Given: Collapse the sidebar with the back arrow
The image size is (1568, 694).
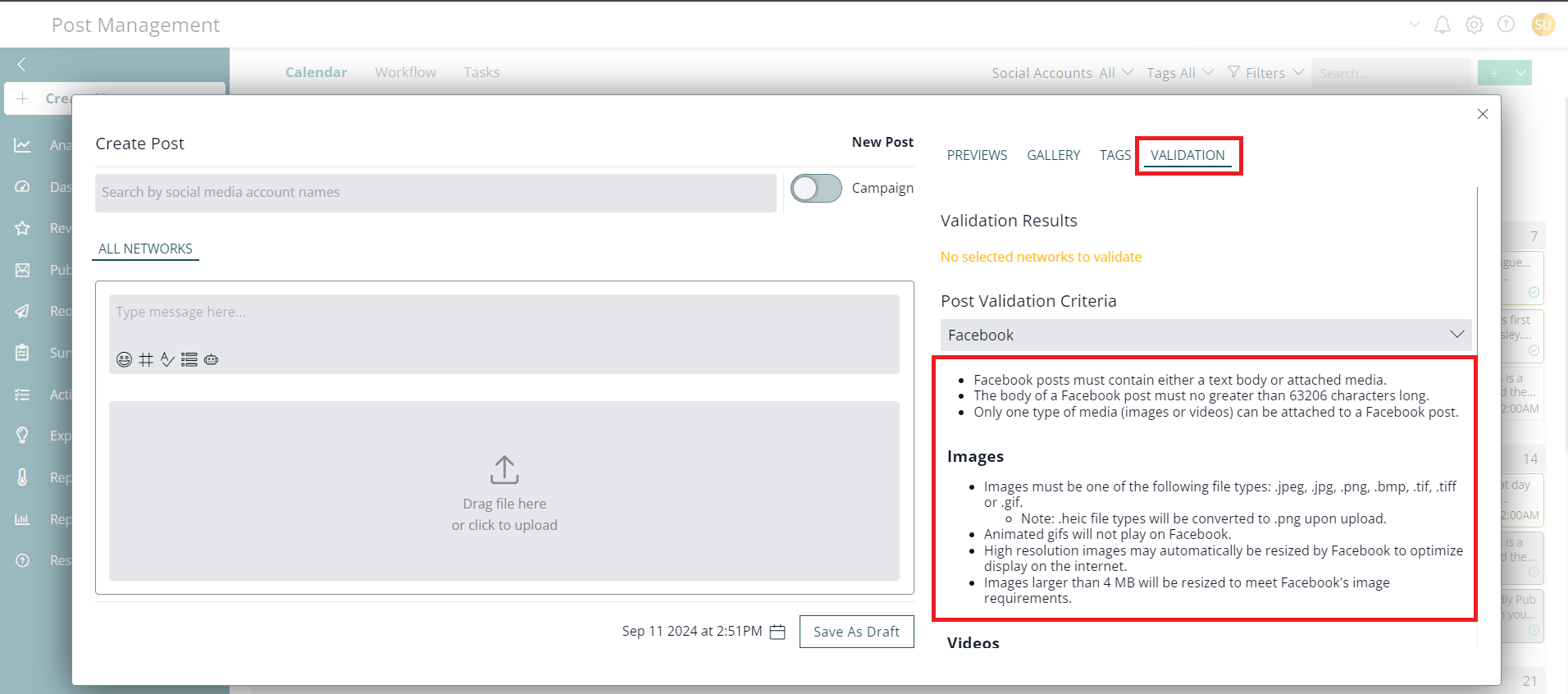Looking at the screenshot, I should (x=22, y=64).
